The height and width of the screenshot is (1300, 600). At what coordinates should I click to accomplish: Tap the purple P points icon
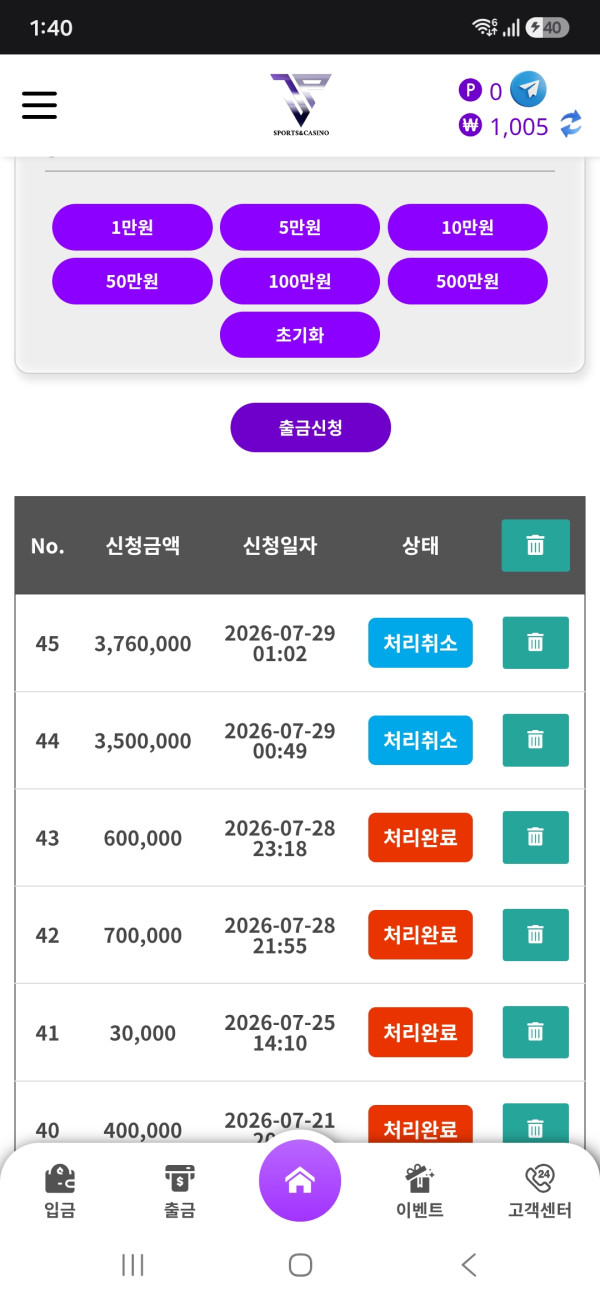(470, 91)
